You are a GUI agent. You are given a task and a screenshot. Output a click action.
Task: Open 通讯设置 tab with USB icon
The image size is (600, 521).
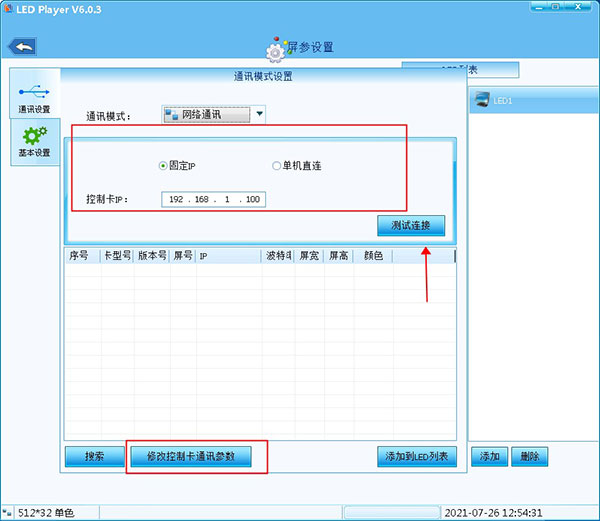coord(34,94)
